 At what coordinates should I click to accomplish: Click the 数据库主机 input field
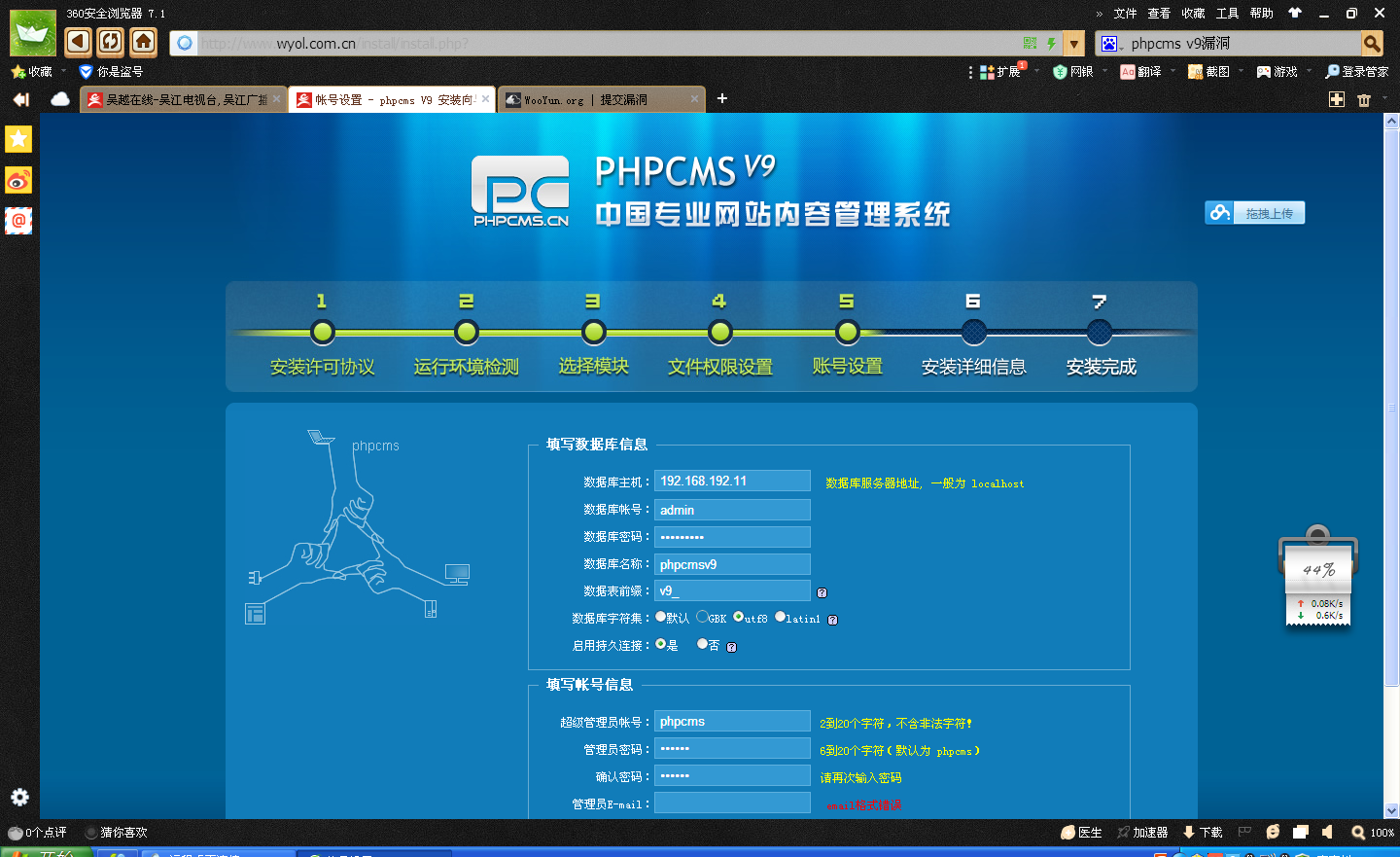tap(732, 481)
